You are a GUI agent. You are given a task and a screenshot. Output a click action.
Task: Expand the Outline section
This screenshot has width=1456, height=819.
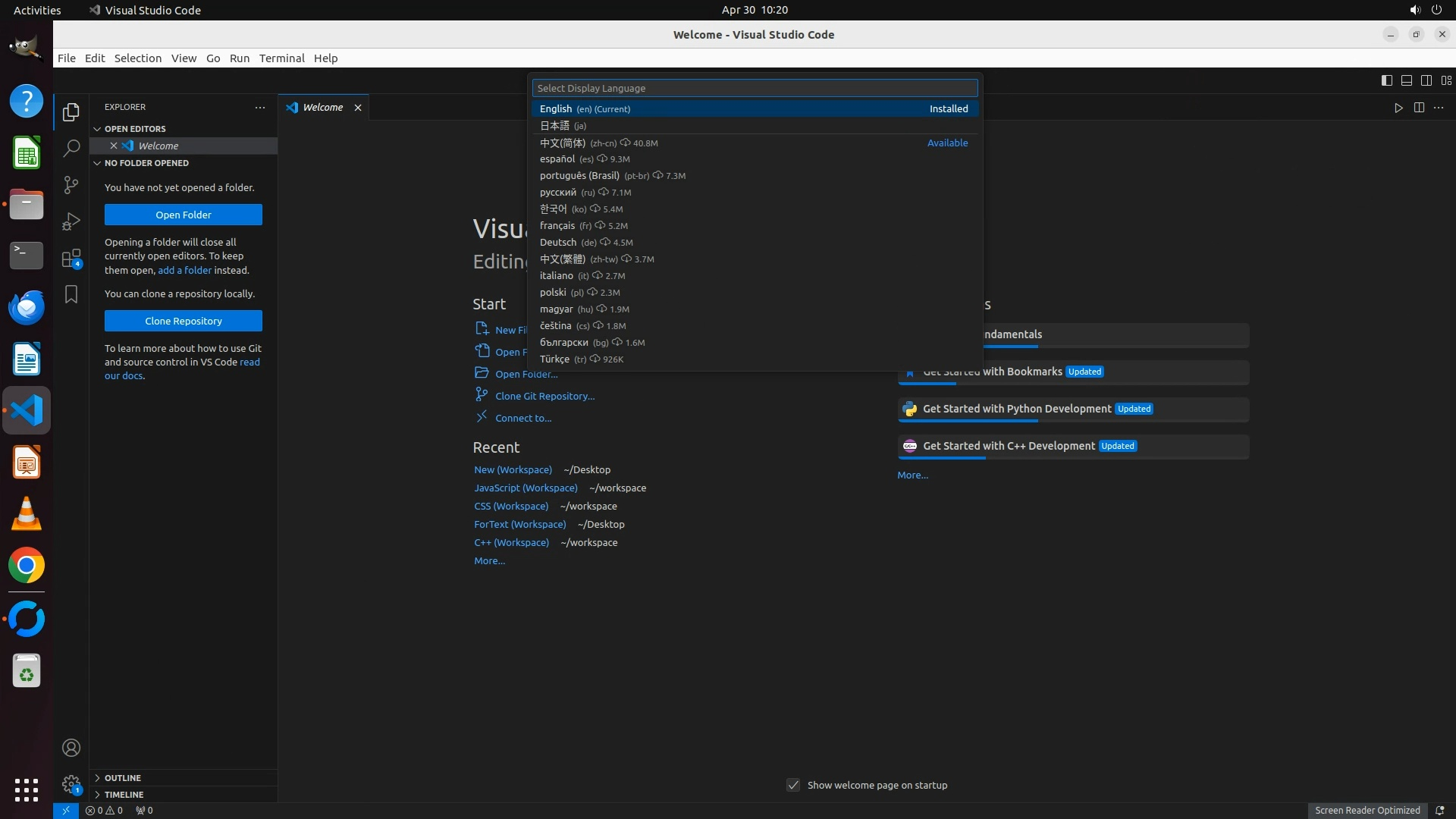click(x=123, y=778)
